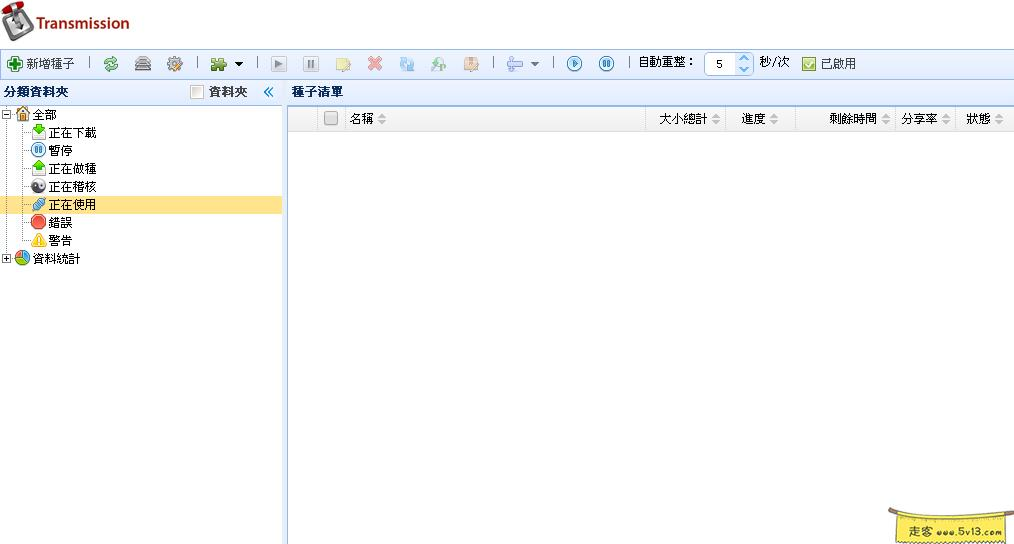Toggle the 已啟用 enabled checkbox
This screenshot has height=544, width=1014.
(808, 63)
